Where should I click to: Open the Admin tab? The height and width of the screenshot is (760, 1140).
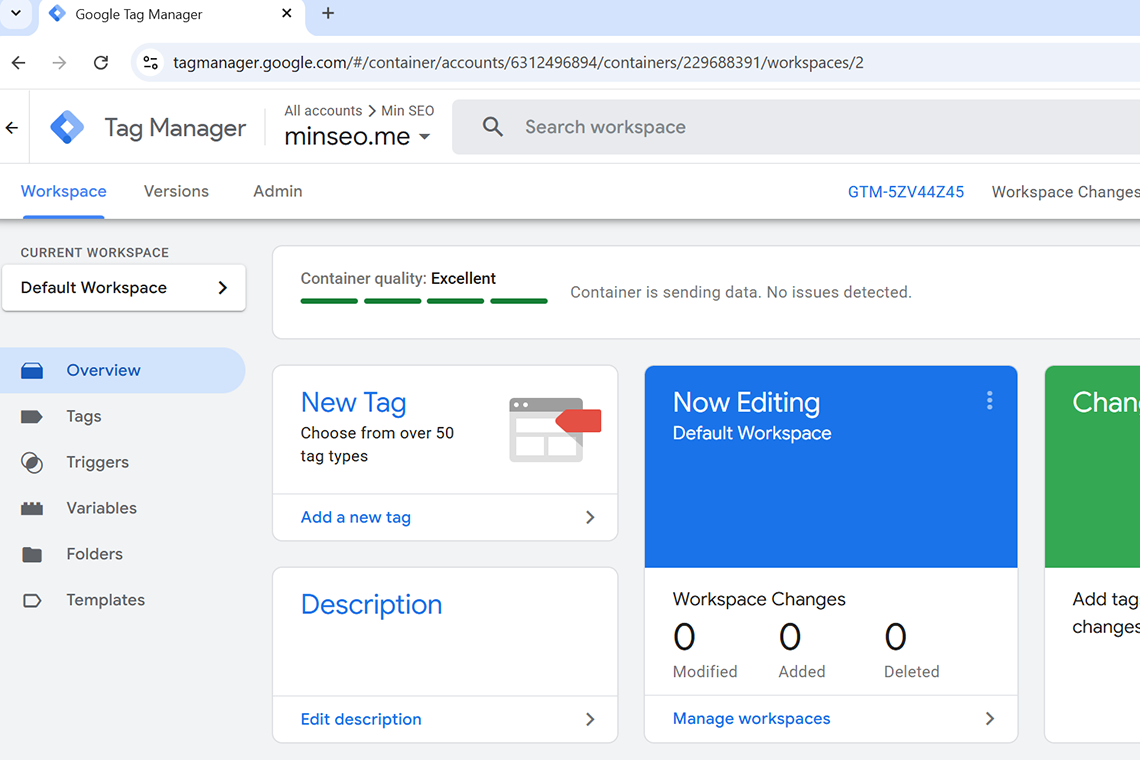coord(277,191)
